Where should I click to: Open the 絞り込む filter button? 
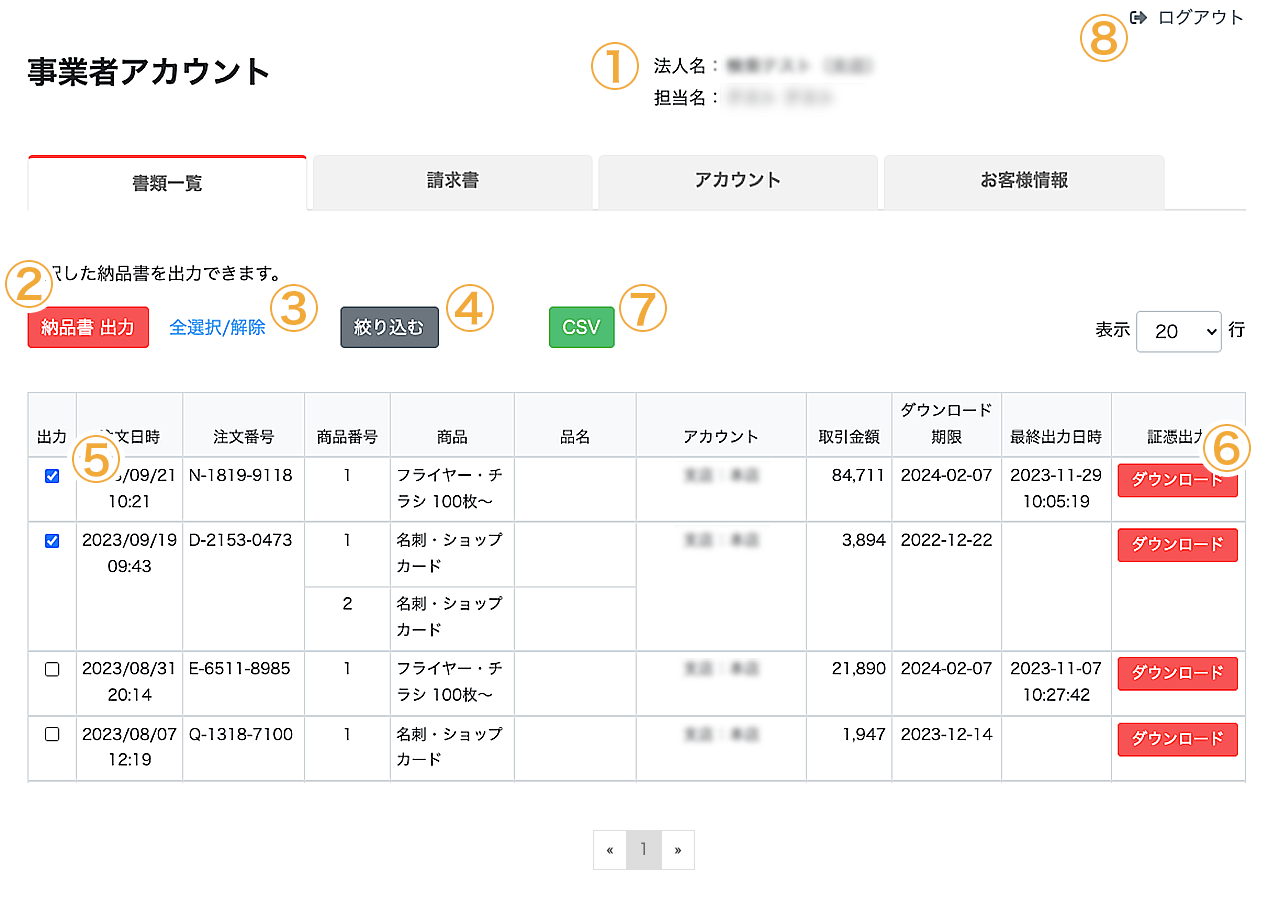389,326
